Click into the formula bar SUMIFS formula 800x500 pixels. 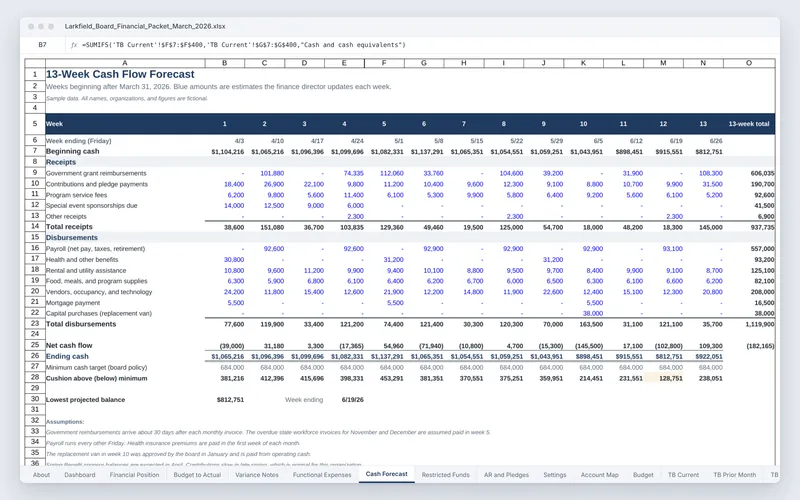coord(244,45)
